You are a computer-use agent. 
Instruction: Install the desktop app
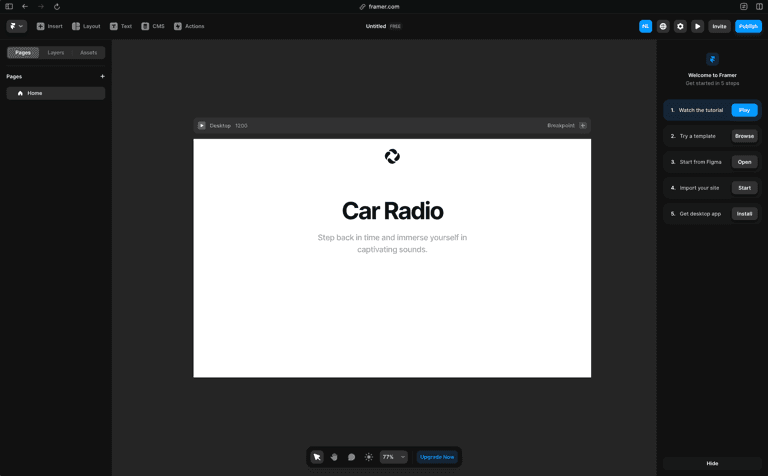(x=744, y=214)
